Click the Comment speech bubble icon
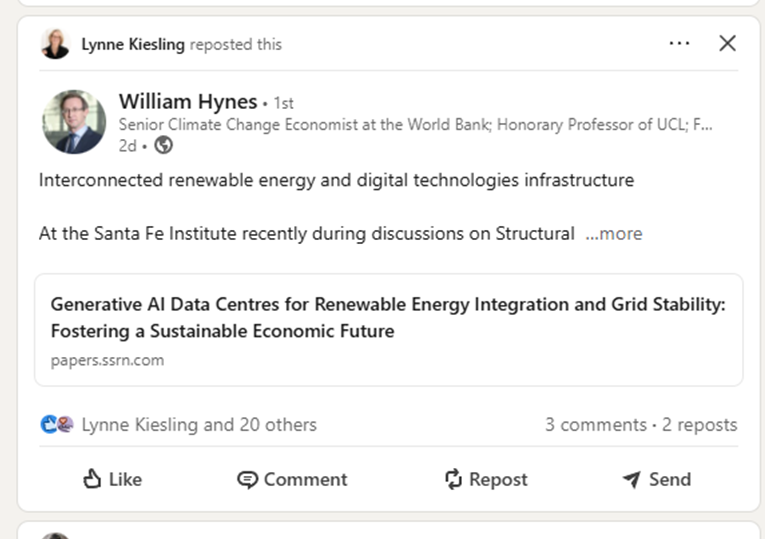 pos(247,479)
